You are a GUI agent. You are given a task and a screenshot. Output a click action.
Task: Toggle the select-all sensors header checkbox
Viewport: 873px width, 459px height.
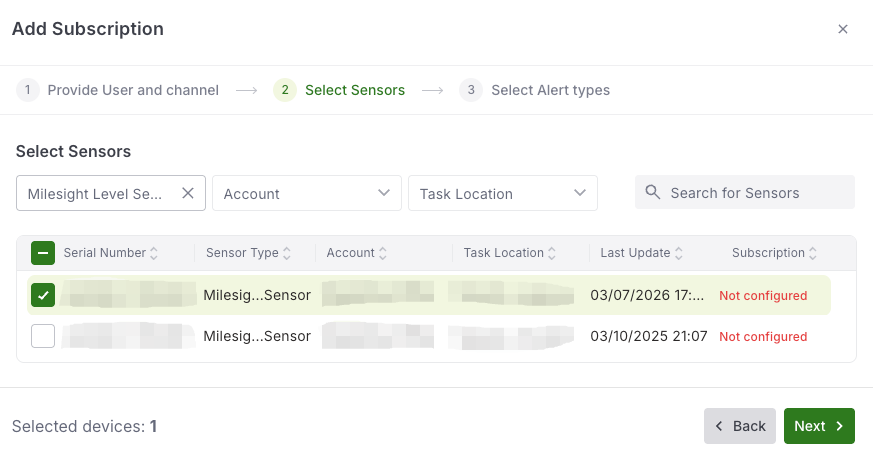pyautogui.click(x=43, y=253)
